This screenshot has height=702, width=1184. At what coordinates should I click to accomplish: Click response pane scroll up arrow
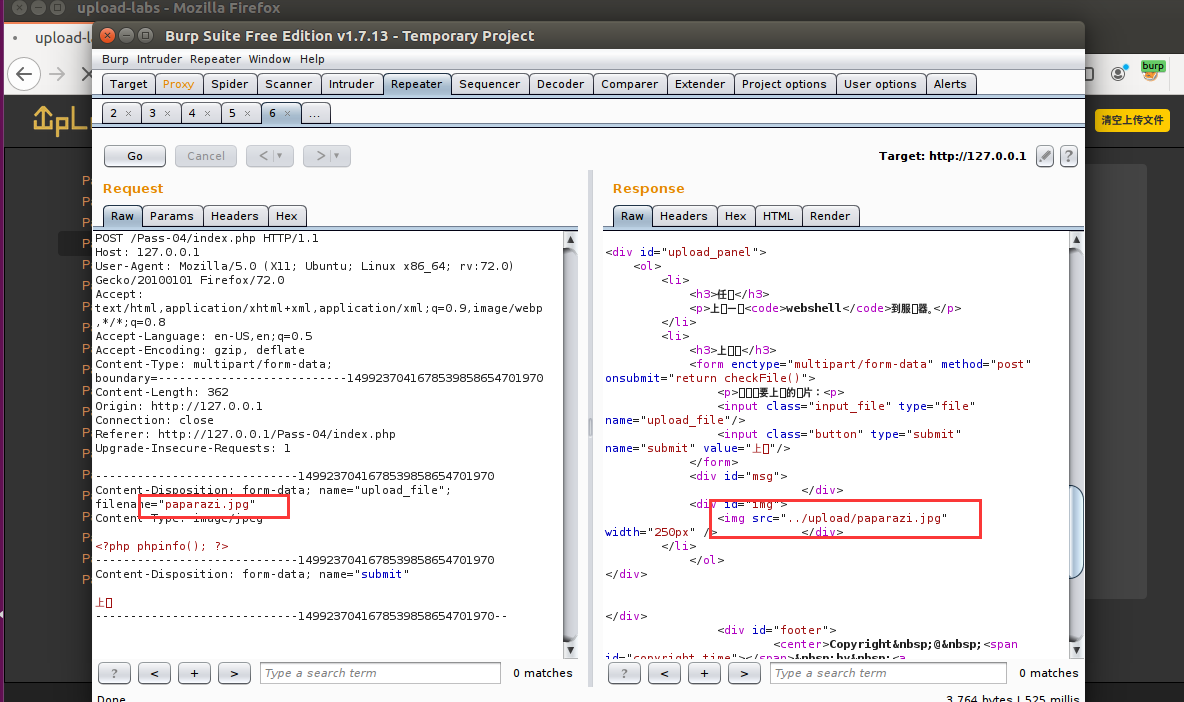pyautogui.click(x=1077, y=239)
